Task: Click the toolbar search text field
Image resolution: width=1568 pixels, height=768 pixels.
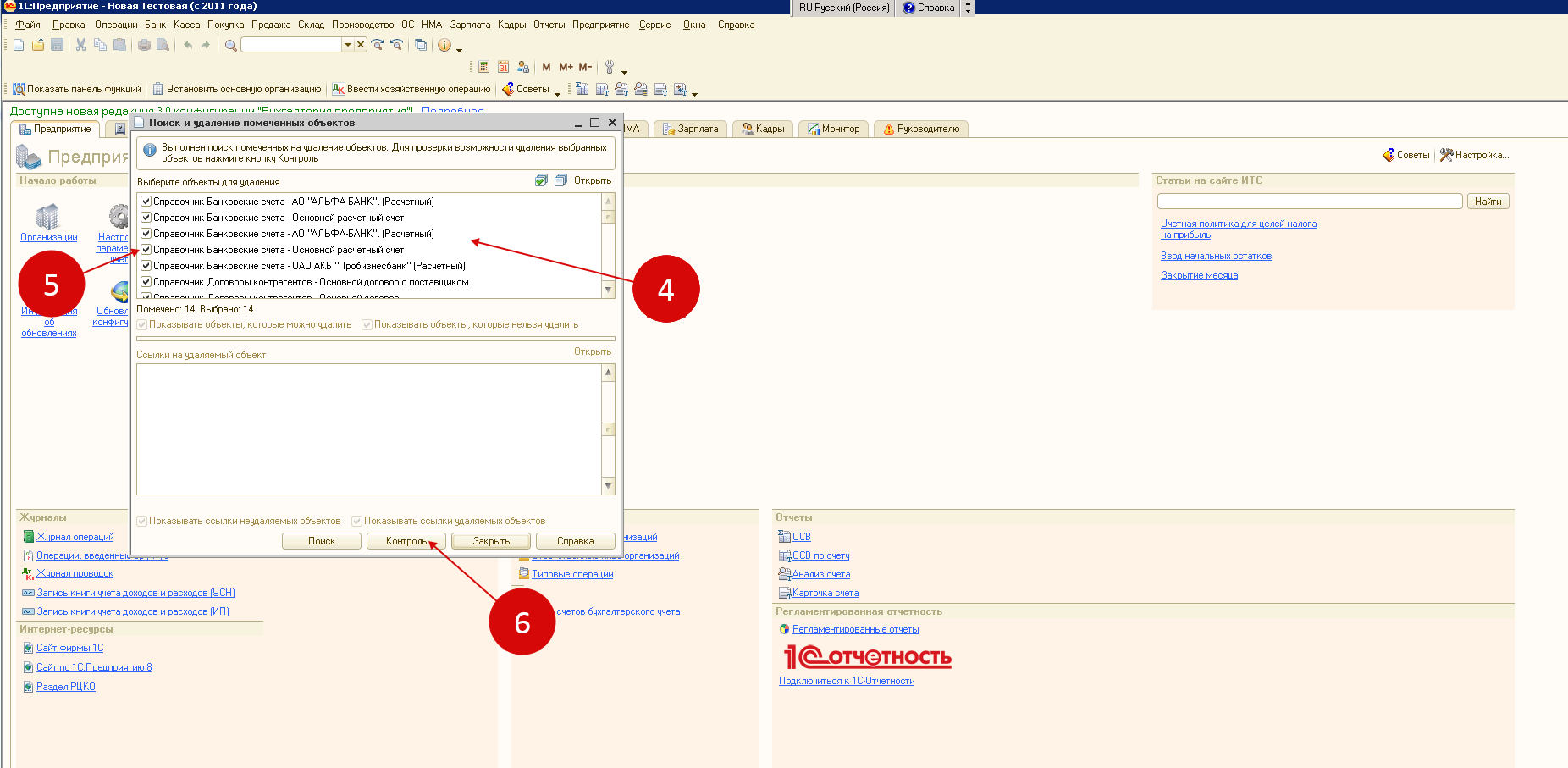Action: [x=292, y=45]
